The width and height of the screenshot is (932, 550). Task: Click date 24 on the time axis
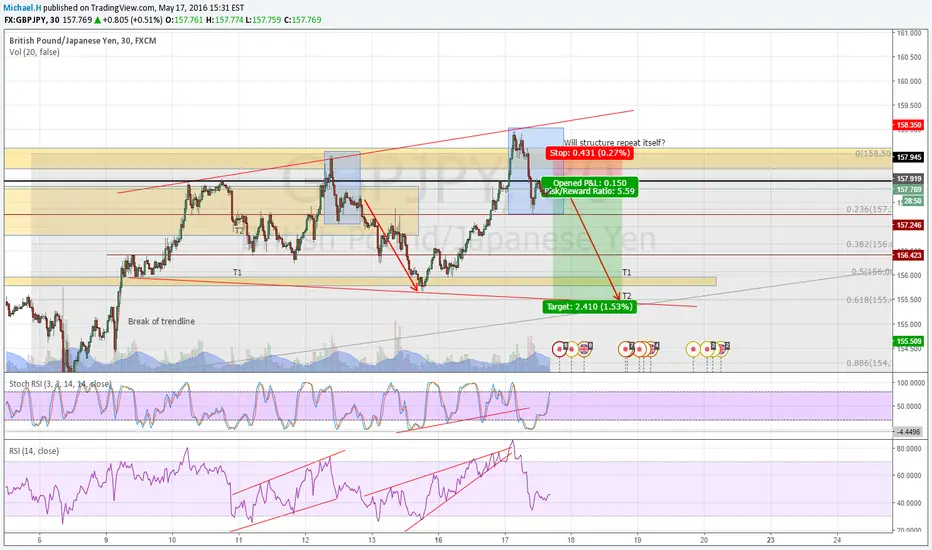pos(837,540)
